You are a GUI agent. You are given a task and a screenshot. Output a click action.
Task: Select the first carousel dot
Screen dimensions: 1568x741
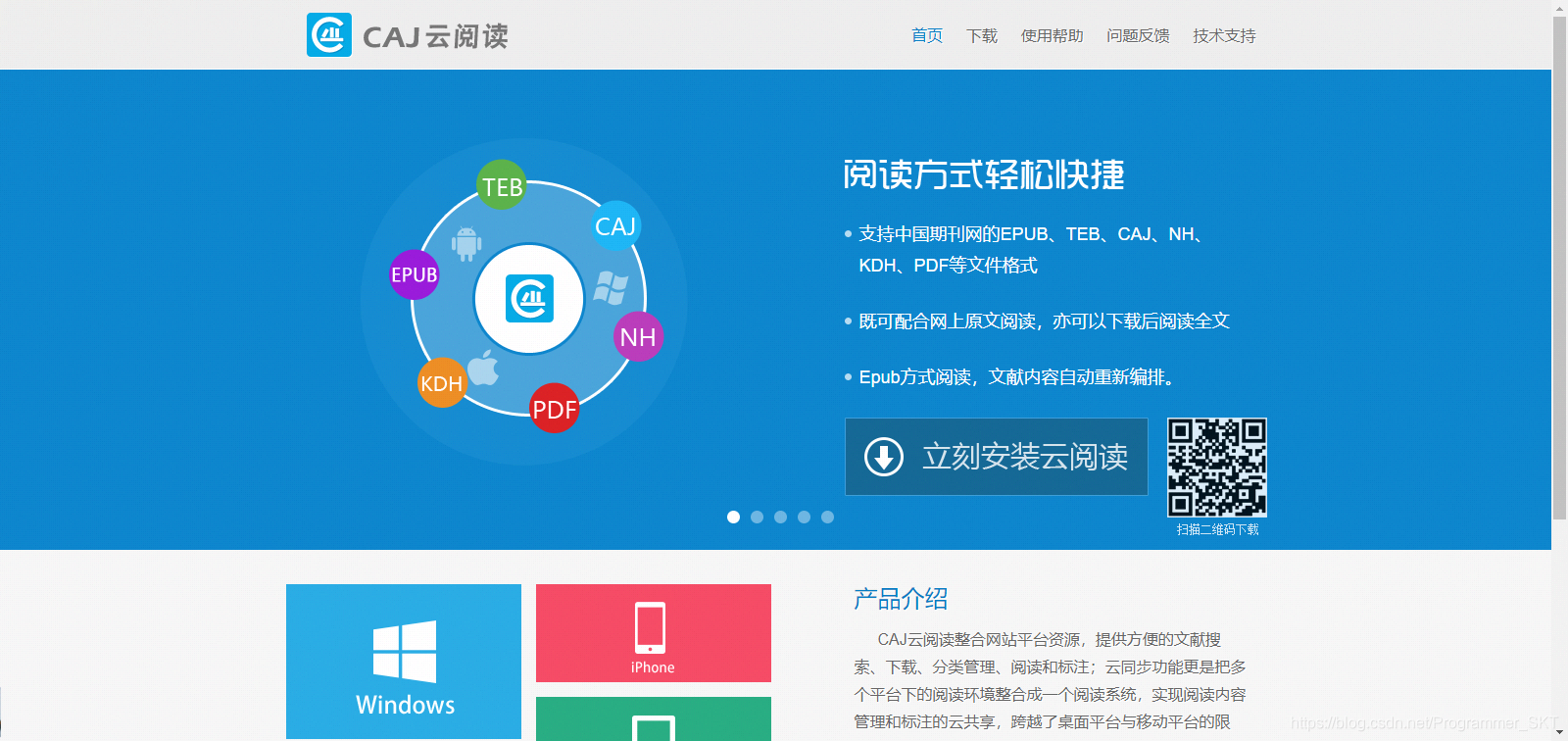pyautogui.click(x=733, y=517)
